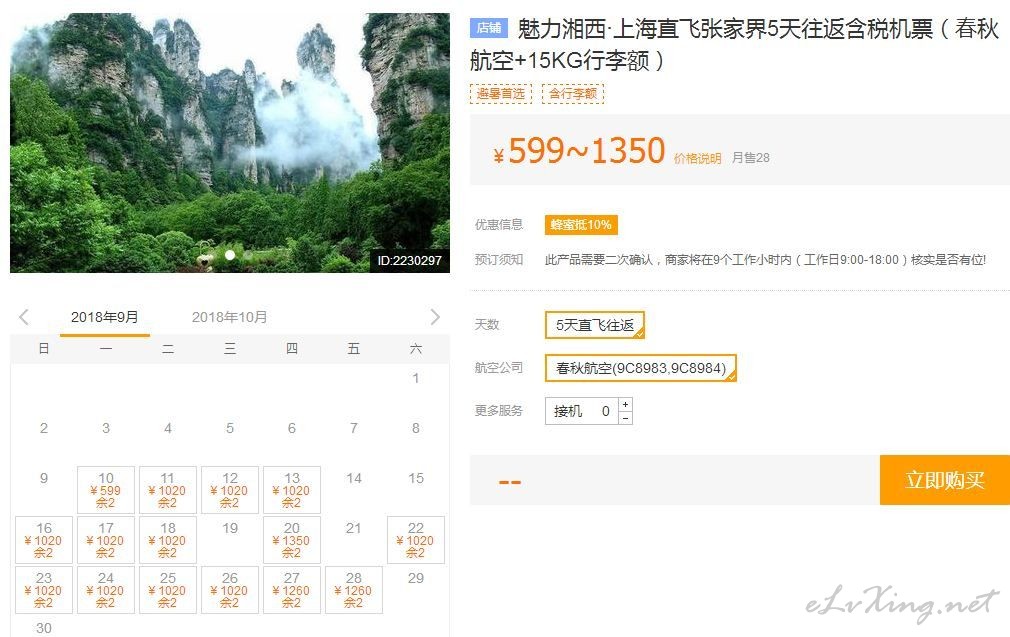Pick September 26 priced ¥1020
The image size is (1010, 637).
[230, 590]
